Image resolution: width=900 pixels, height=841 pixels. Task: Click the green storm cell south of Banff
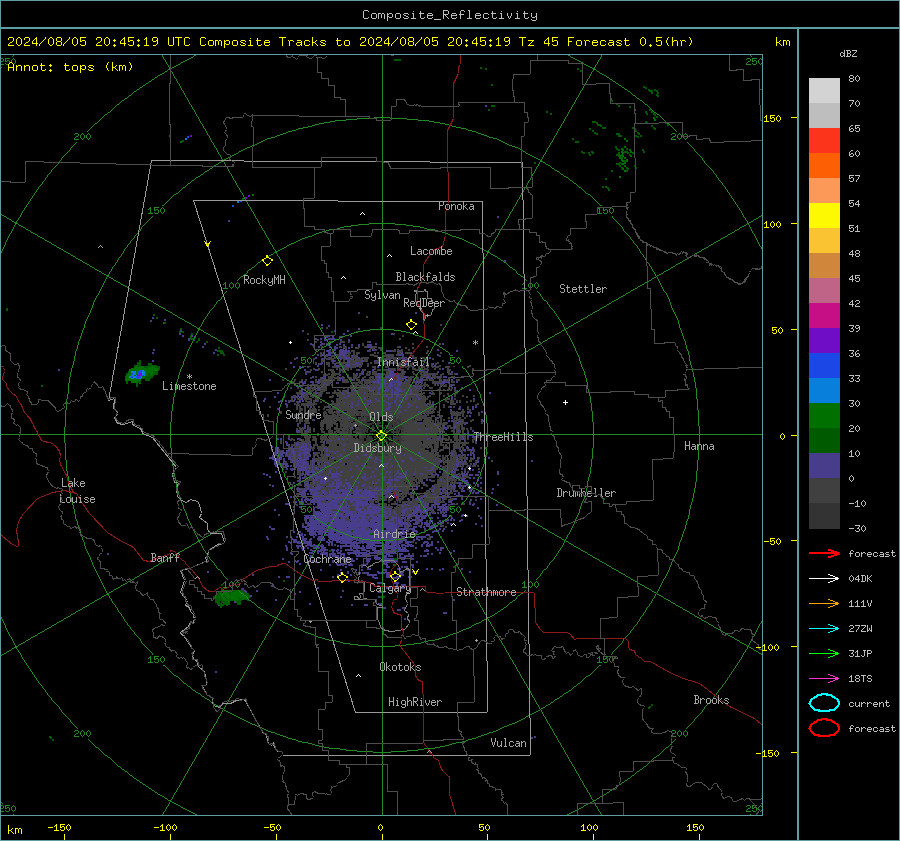click(231, 597)
